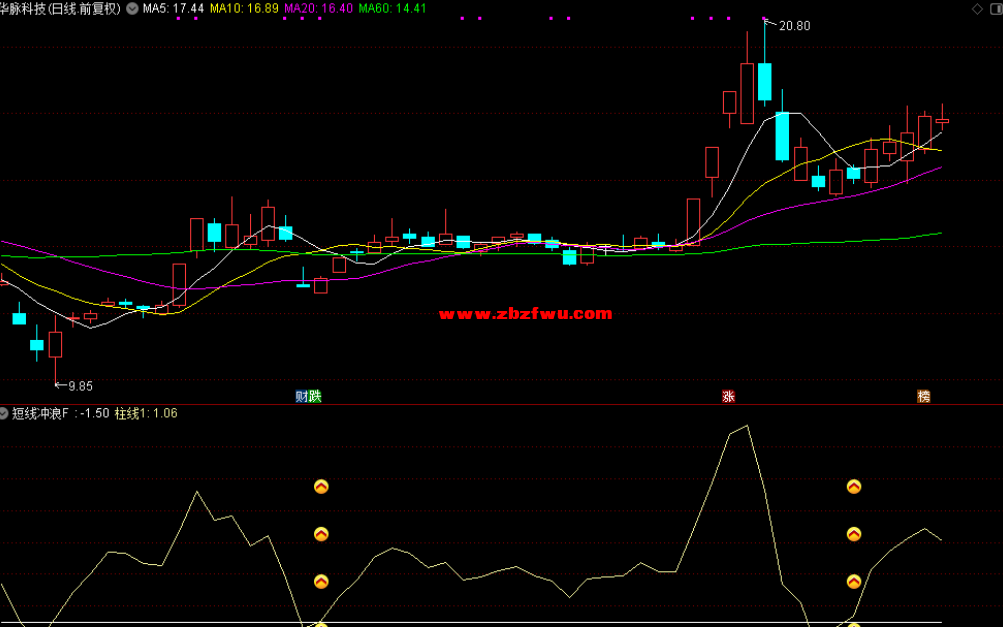Click the MA5: 17.44 label
Image resolution: width=1003 pixels, height=627 pixels.
pyautogui.click(x=173, y=8)
